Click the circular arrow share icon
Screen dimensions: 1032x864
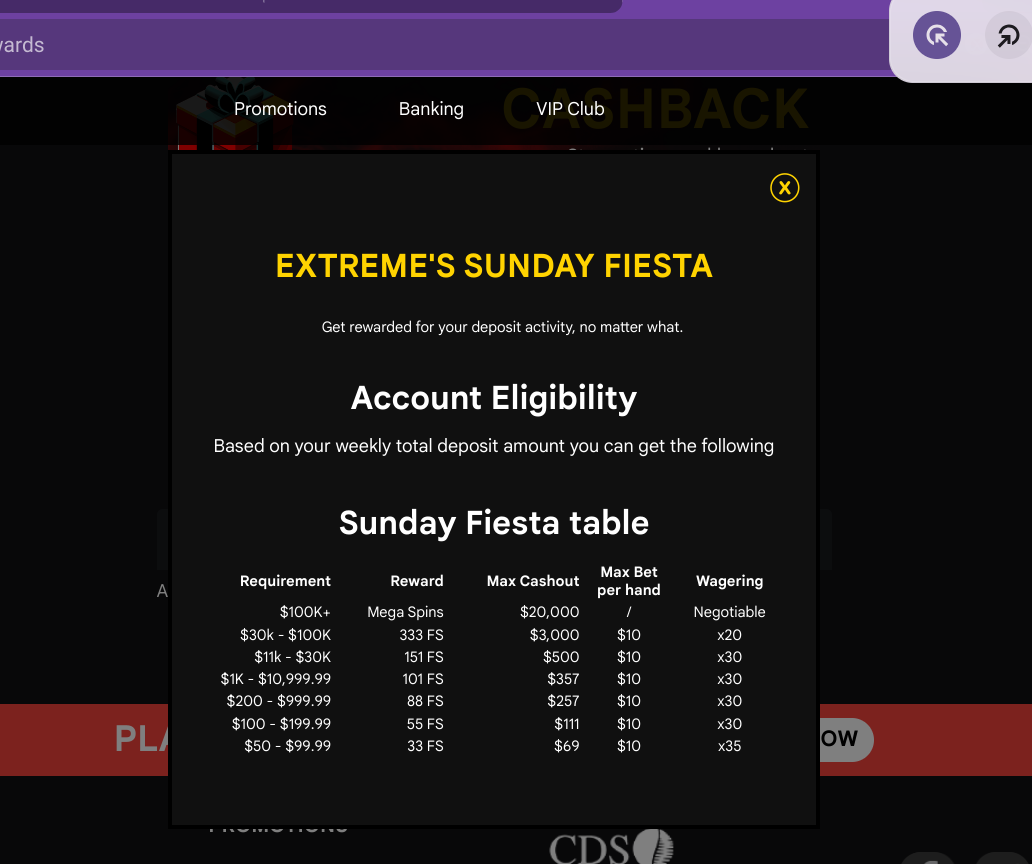click(1008, 36)
